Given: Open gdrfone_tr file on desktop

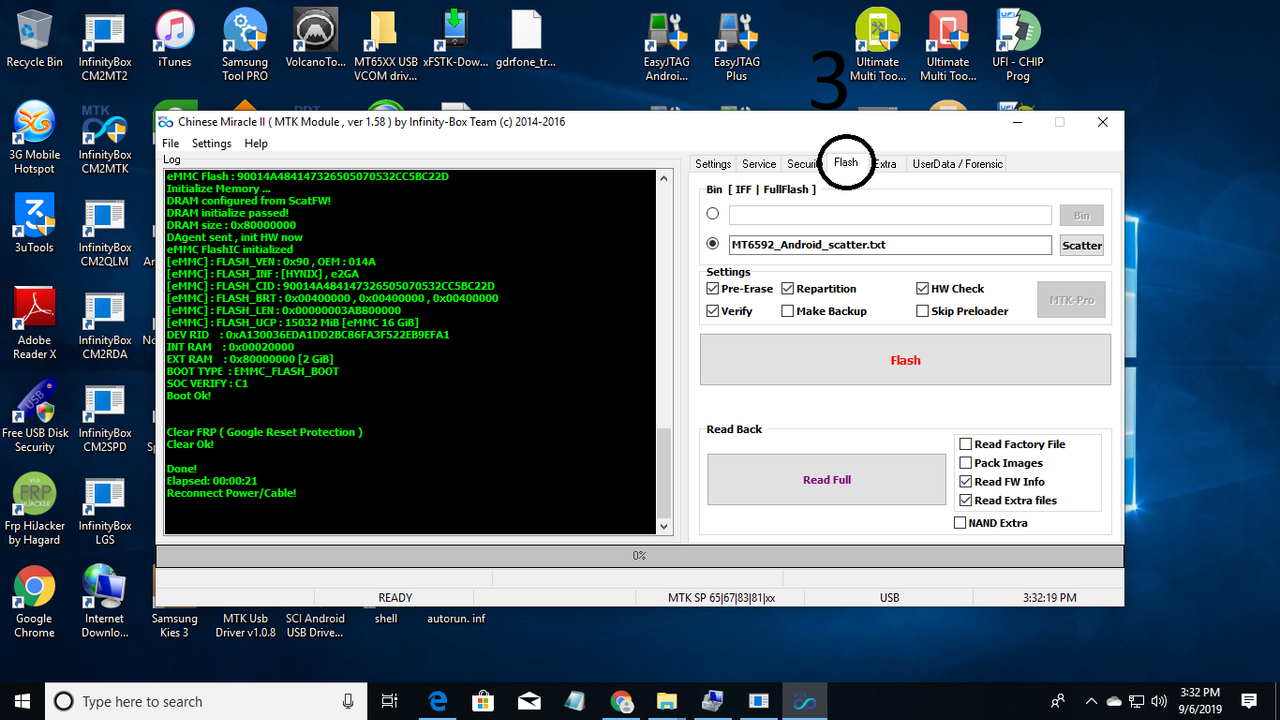Looking at the screenshot, I should [x=525, y=40].
